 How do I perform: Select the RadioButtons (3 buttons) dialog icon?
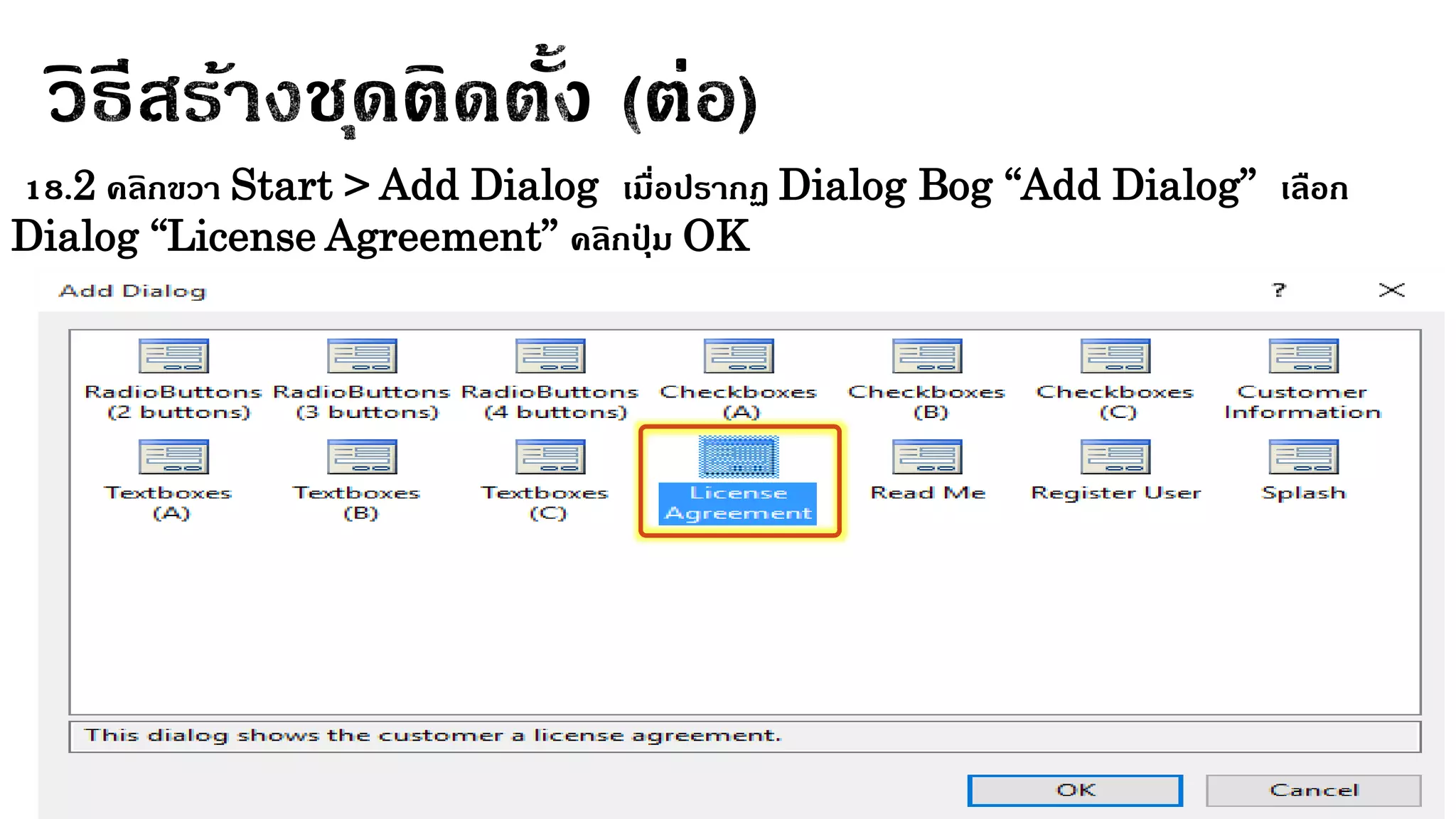(362, 356)
